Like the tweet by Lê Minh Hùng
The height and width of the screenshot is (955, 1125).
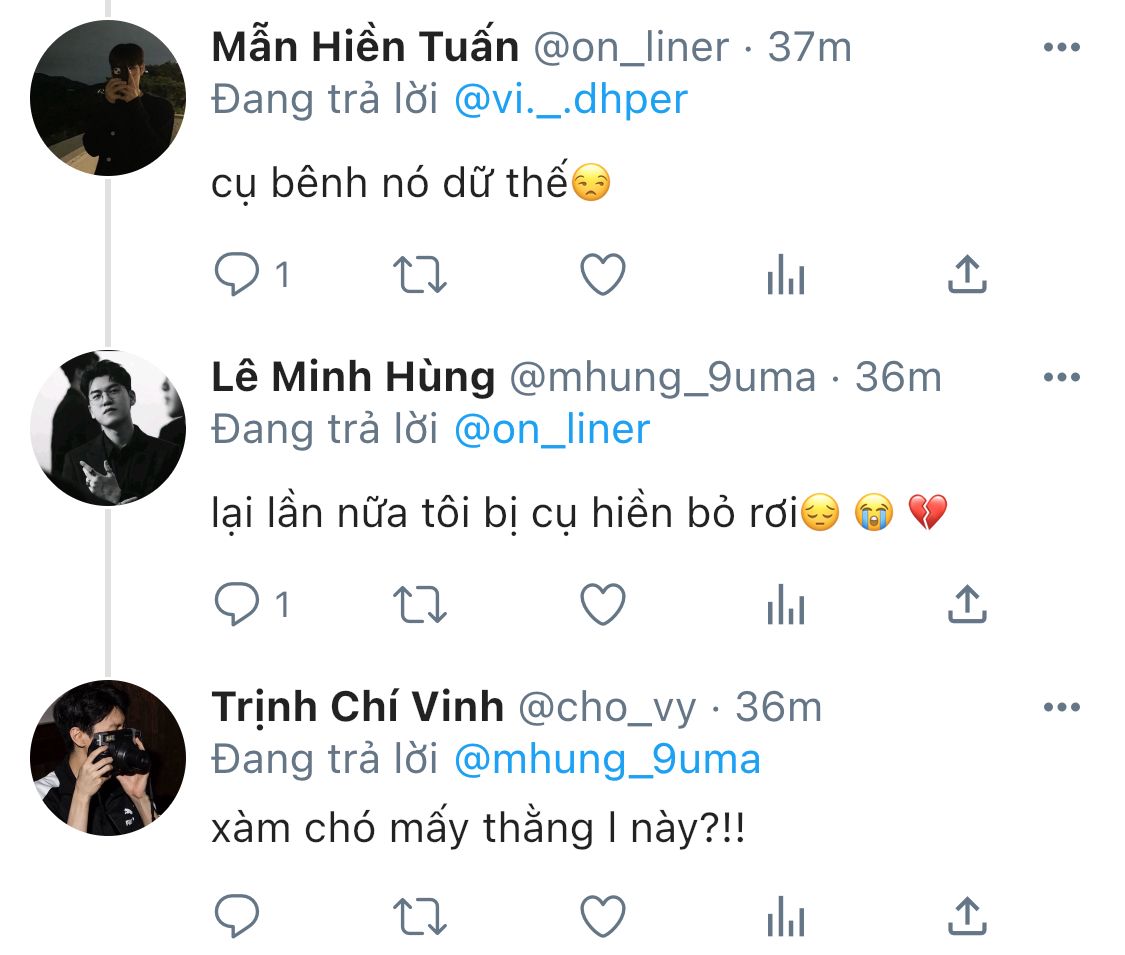click(x=603, y=604)
